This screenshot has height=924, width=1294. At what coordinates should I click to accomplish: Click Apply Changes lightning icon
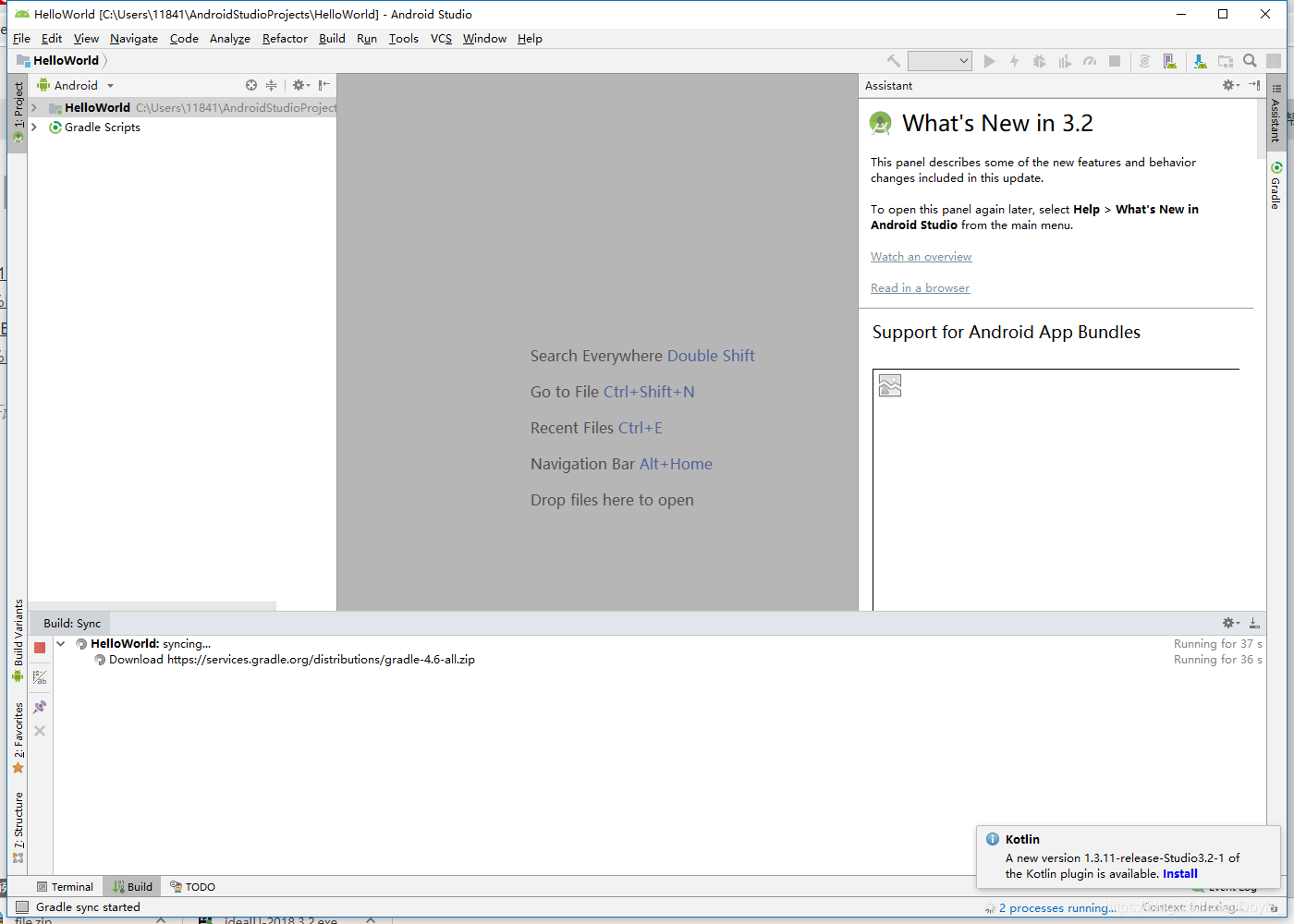coord(1014,61)
